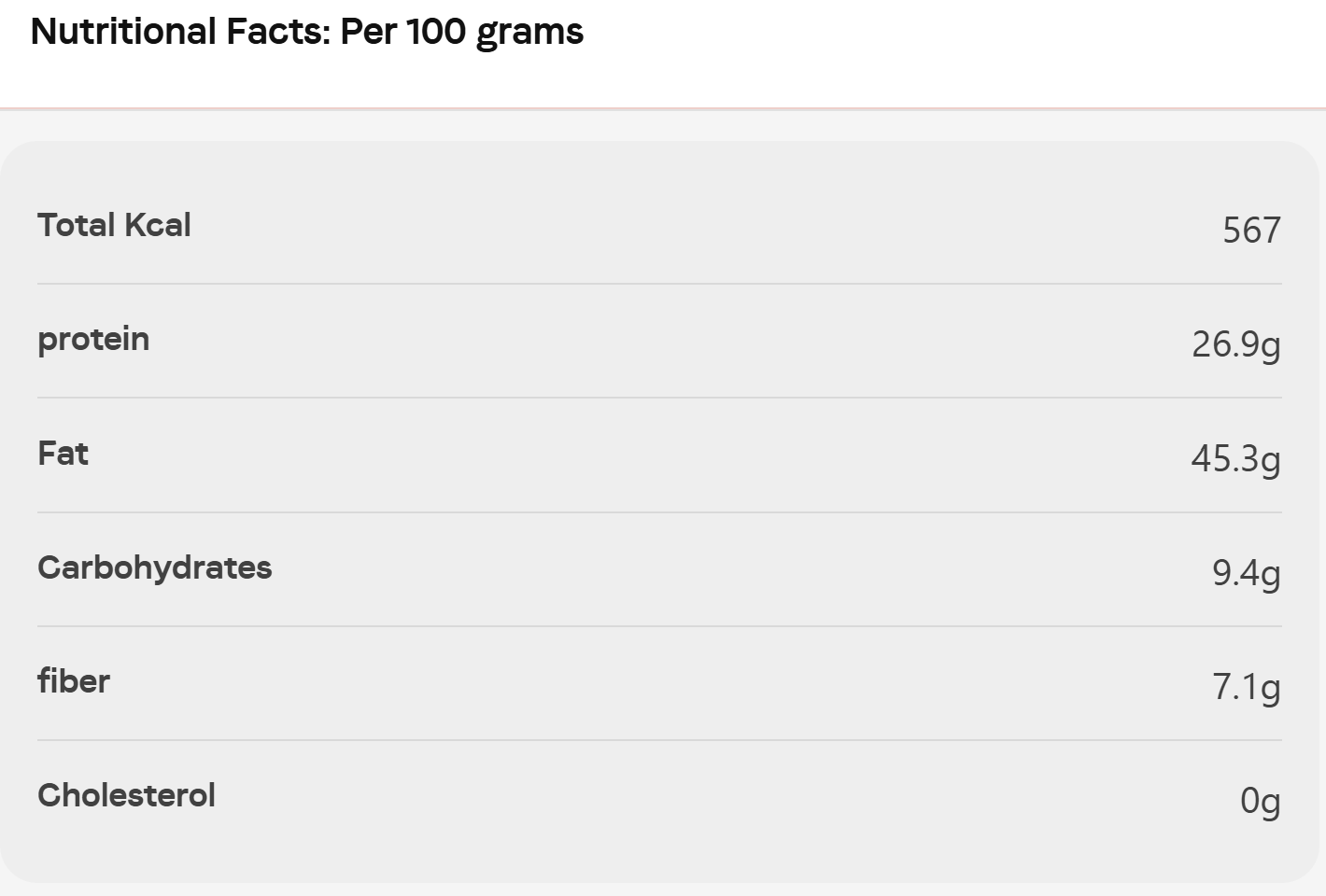Select the protein row label
This screenshot has width=1326, height=896.
click(x=93, y=341)
